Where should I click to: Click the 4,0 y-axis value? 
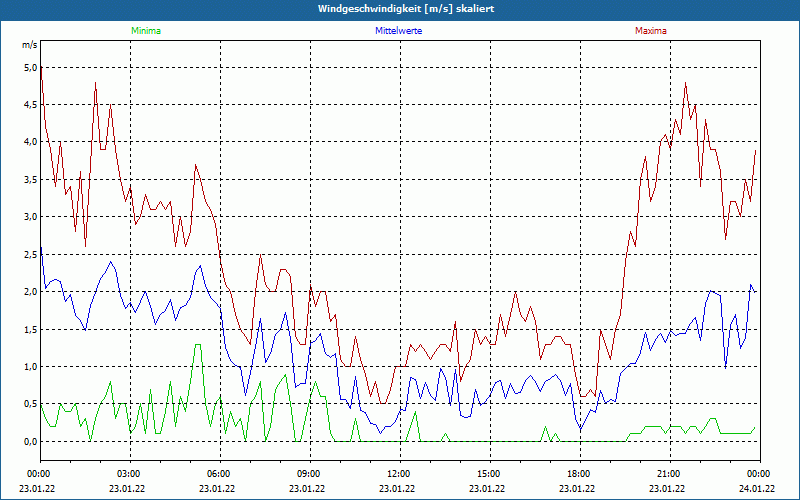[30, 142]
